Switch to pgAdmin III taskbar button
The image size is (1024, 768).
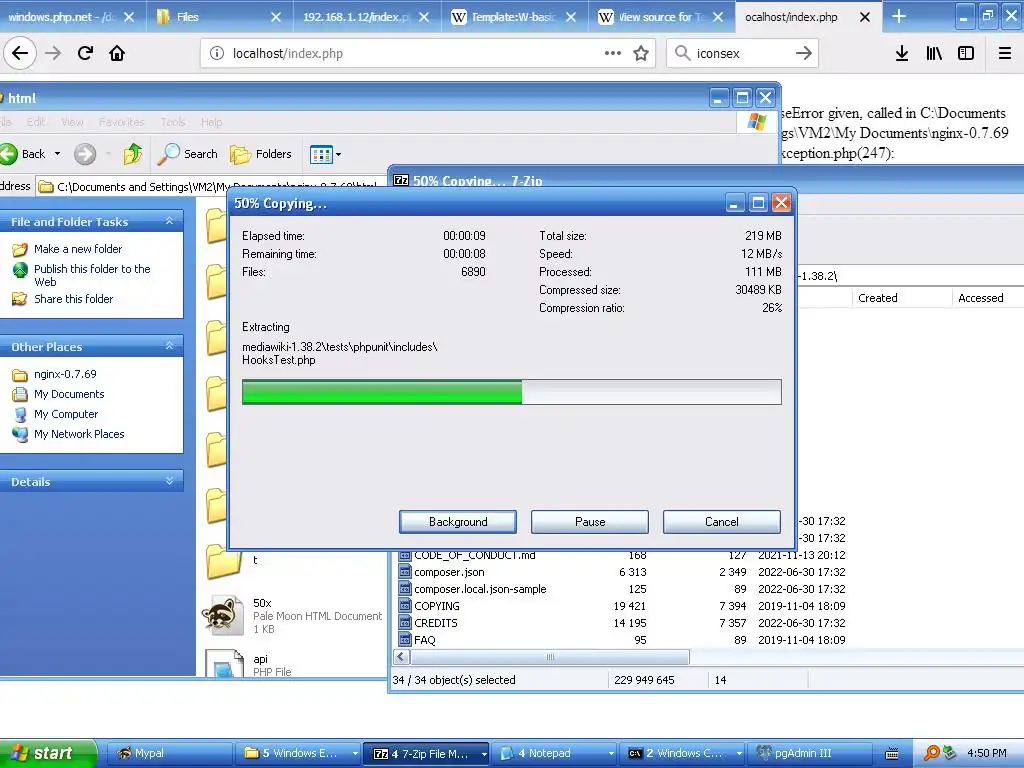[810, 753]
